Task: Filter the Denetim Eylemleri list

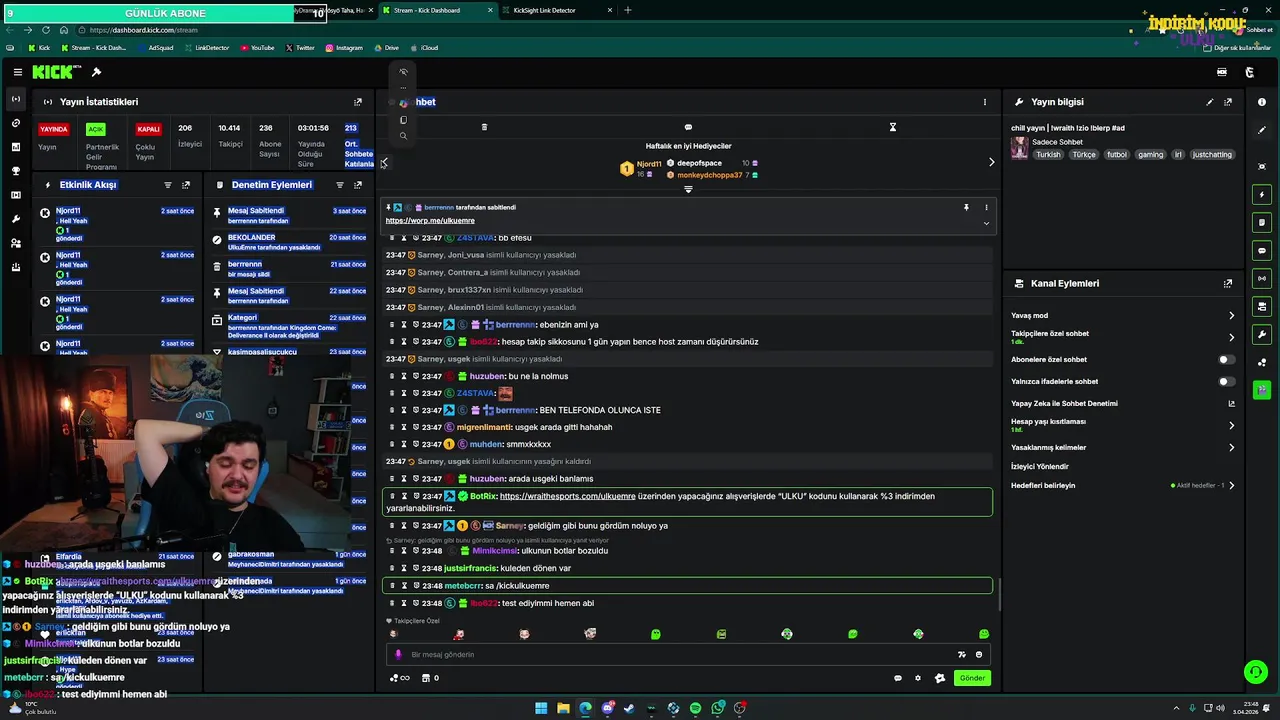Action: 340,185
